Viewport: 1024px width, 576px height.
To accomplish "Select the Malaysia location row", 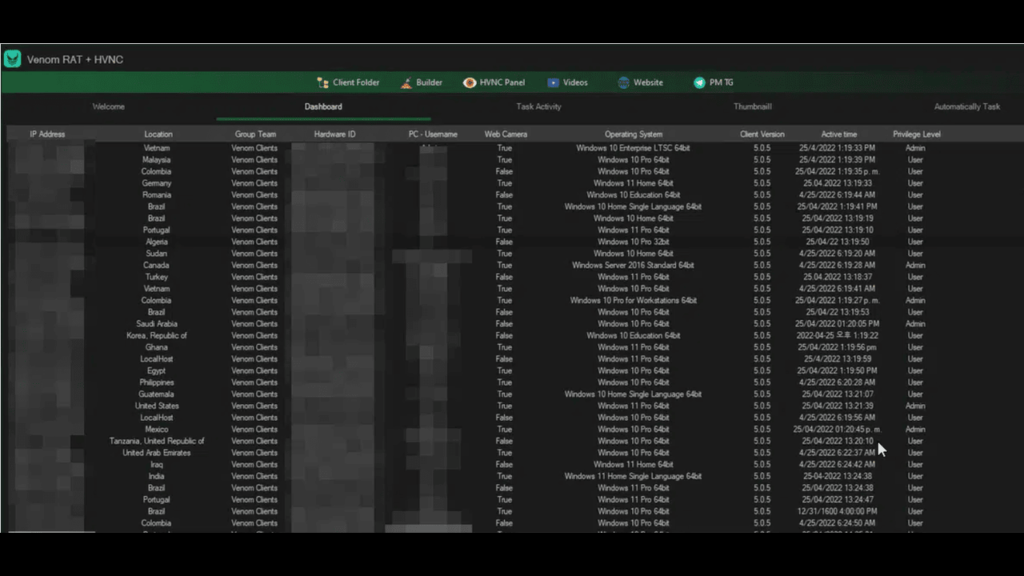I will coord(156,160).
